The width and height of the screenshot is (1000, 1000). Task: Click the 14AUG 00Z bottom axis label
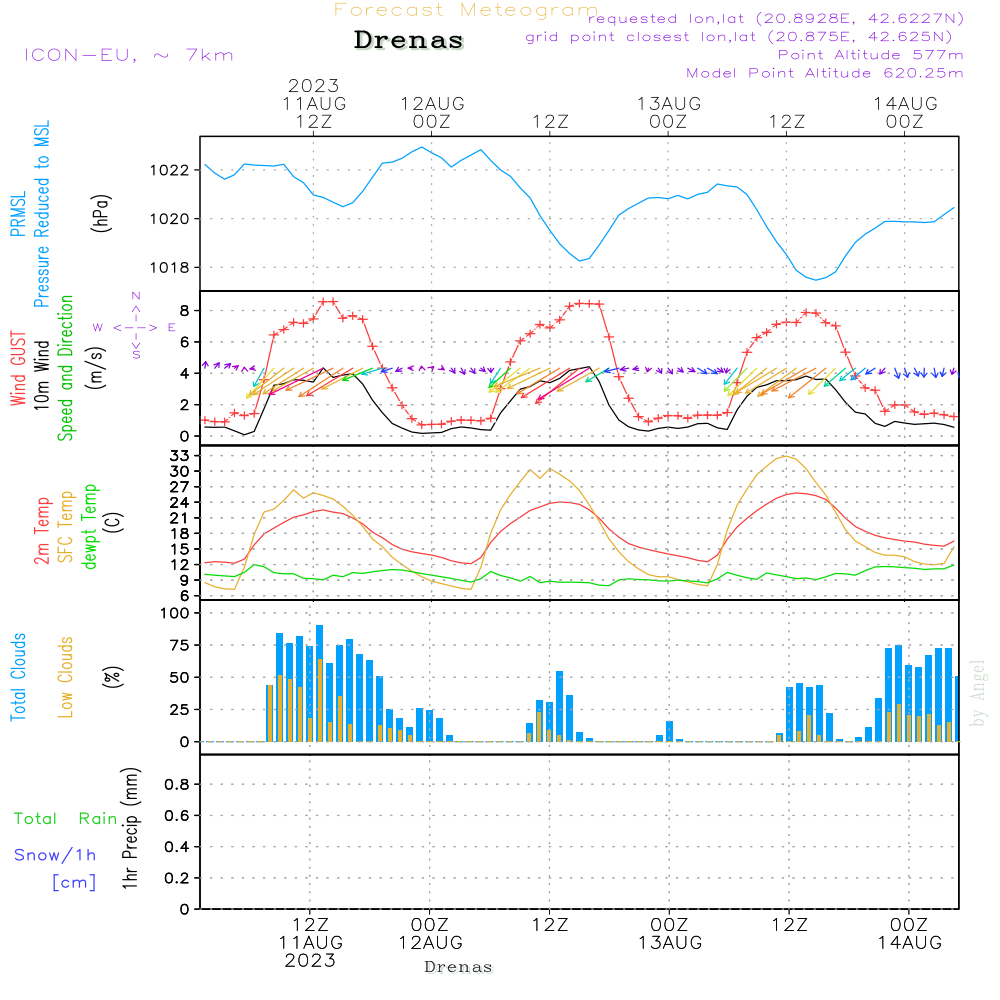click(909, 934)
